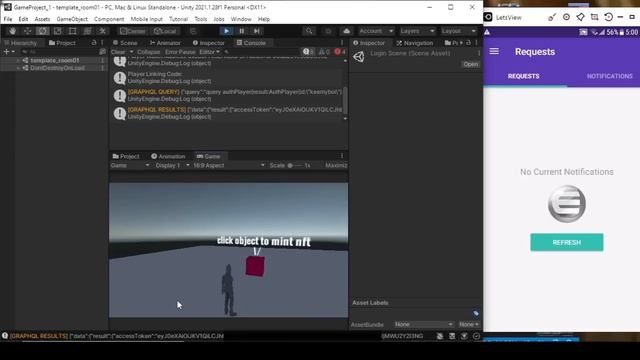Click the LetsView record icon
This screenshot has width=640, height=360.
[566, 17]
